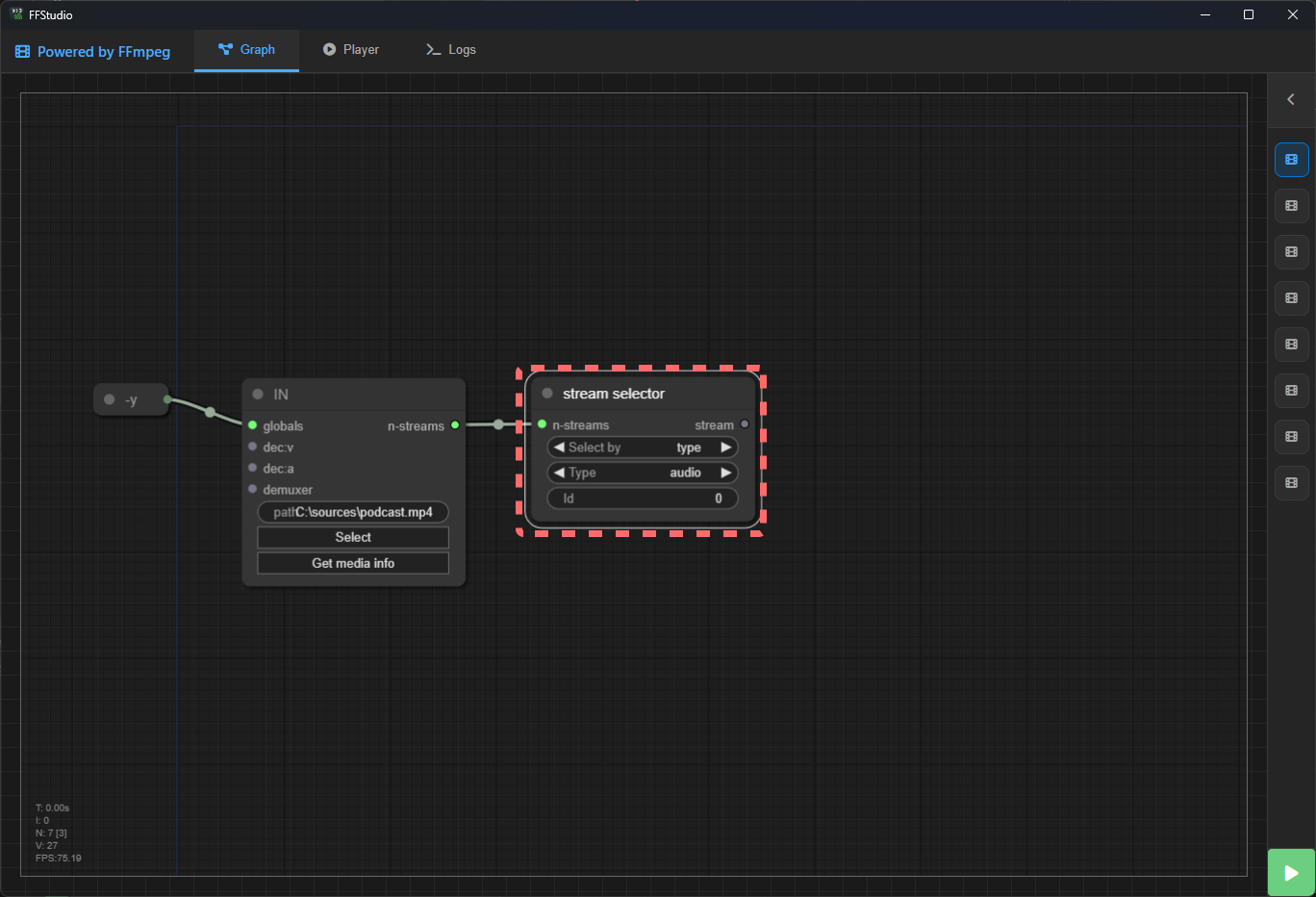Select the highlighted first film icon in sidebar
The image size is (1316, 897).
(1292, 160)
